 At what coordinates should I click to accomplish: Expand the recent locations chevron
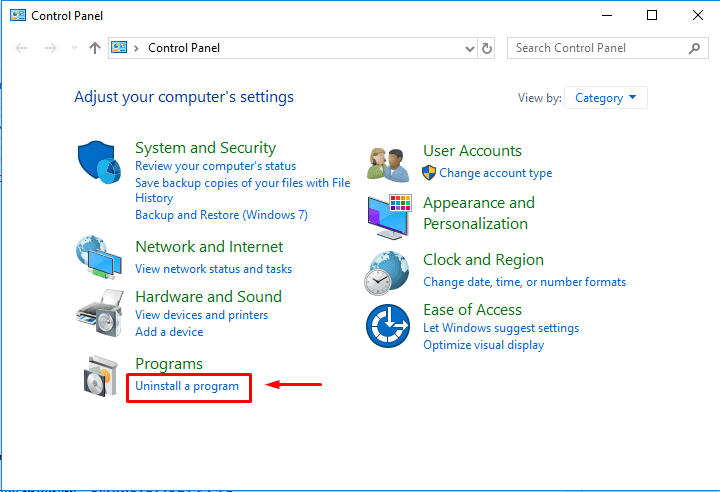pos(73,48)
